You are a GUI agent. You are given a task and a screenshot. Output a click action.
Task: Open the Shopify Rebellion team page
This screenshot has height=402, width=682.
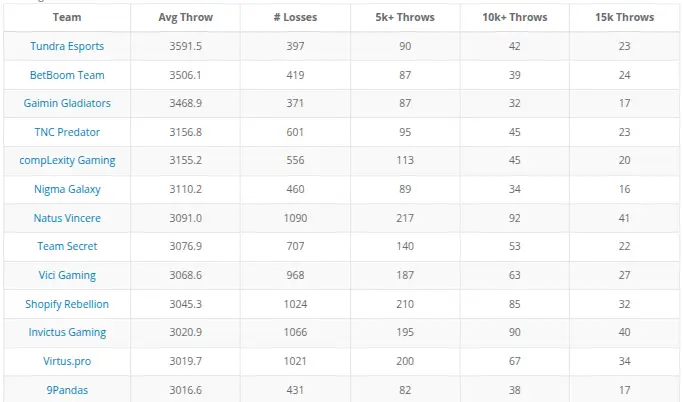pyautogui.click(x=67, y=304)
